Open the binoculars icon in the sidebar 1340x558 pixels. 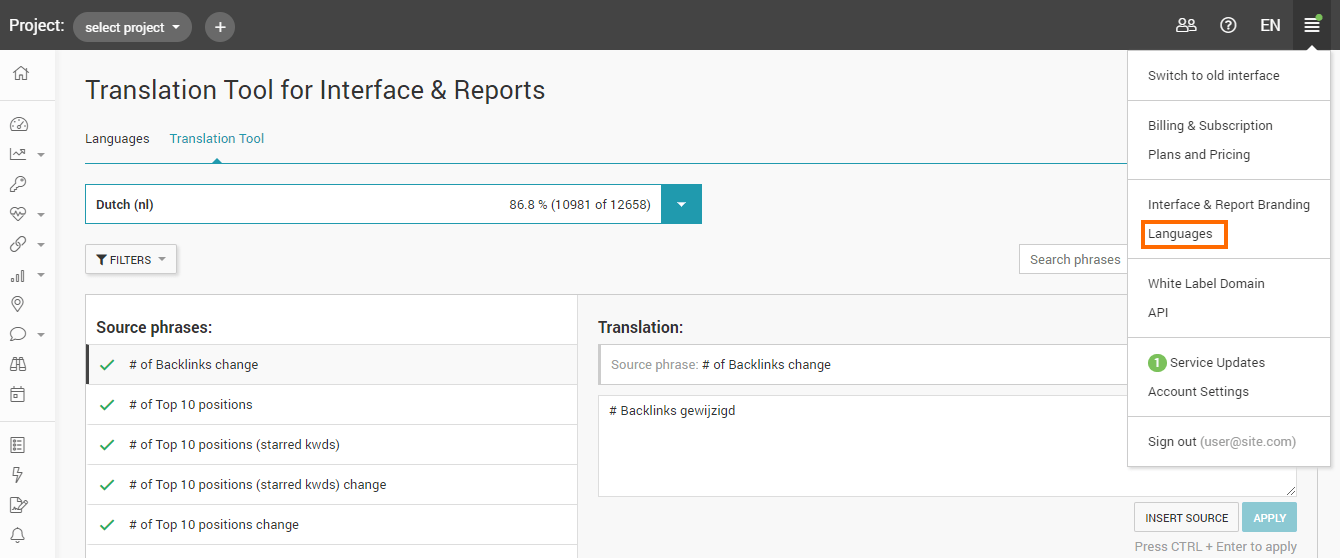(x=18, y=364)
